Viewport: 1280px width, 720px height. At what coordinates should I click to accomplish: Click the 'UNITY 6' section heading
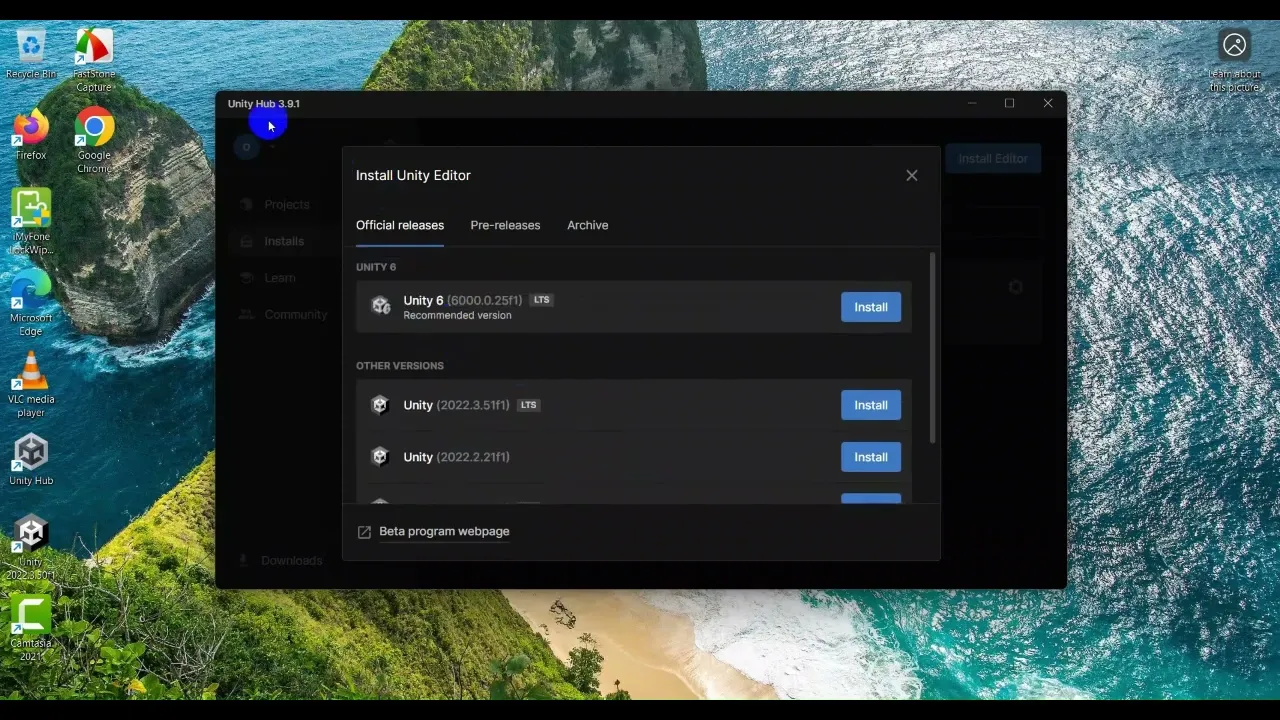coord(376,267)
